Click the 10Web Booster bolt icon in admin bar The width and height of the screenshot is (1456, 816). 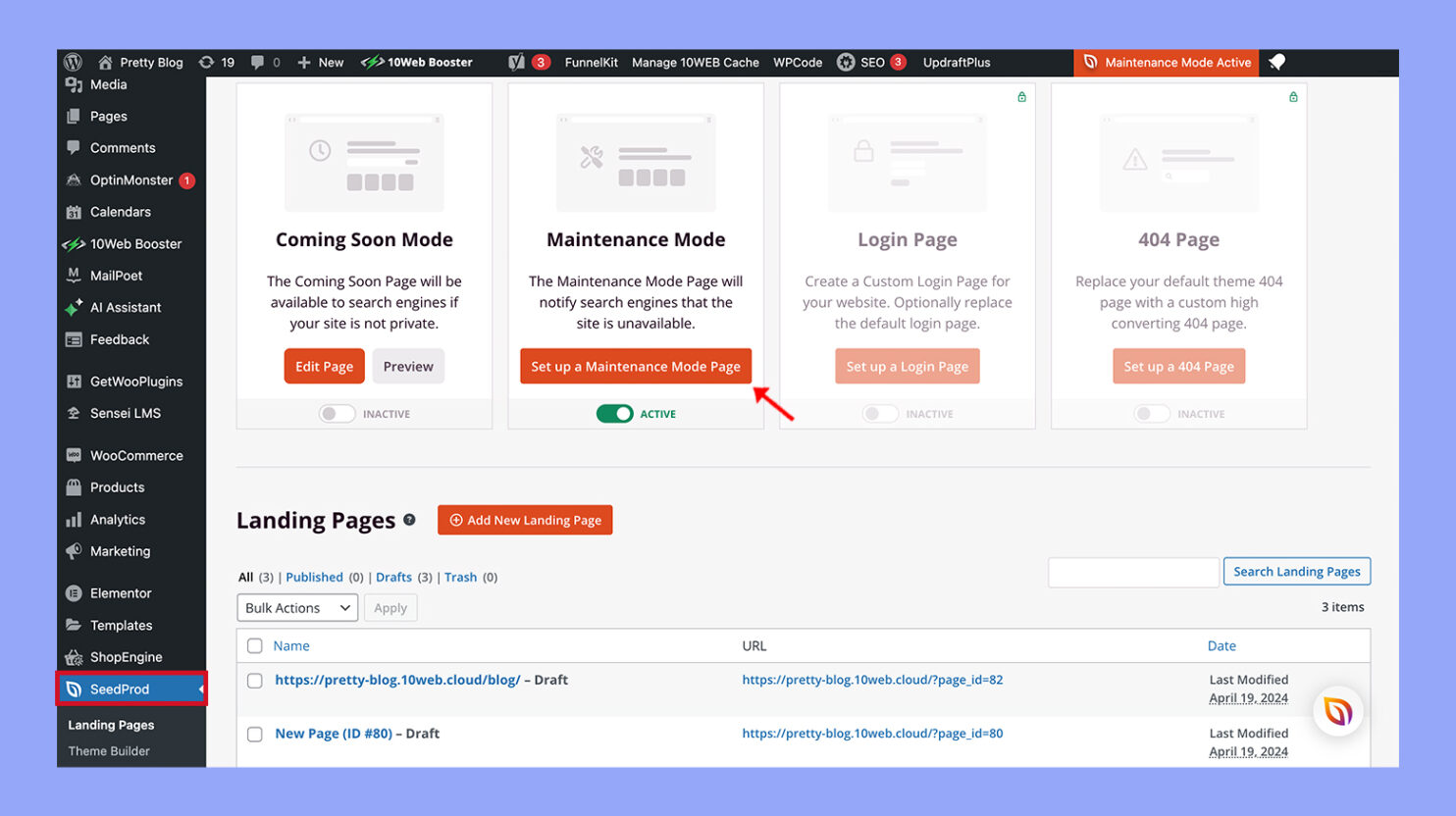[371, 62]
